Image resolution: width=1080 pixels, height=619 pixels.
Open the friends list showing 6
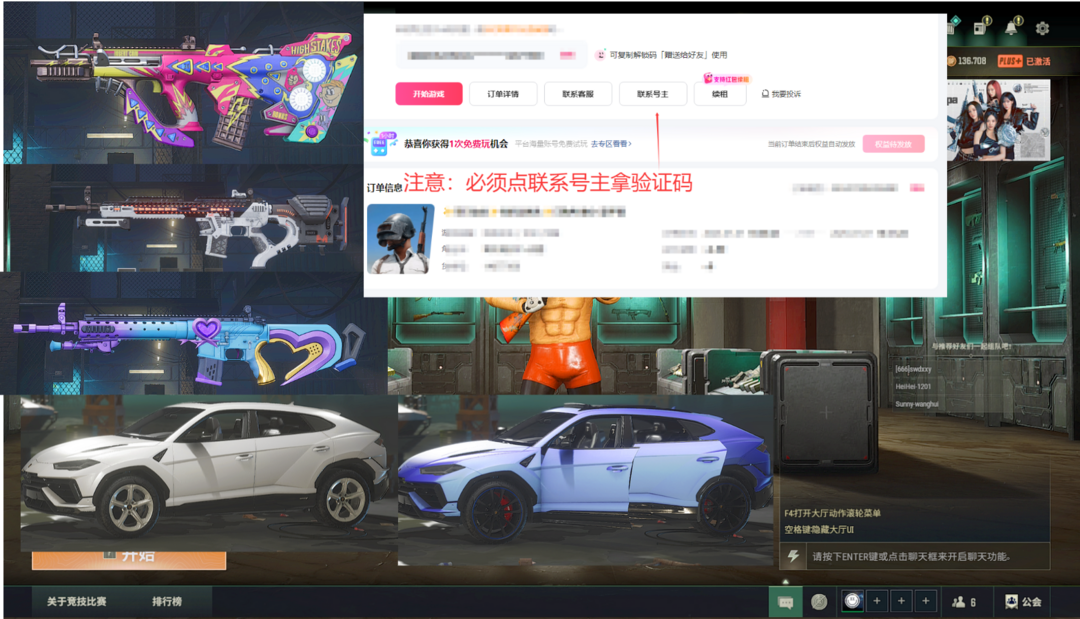pyautogui.click(x=964, y=602)
